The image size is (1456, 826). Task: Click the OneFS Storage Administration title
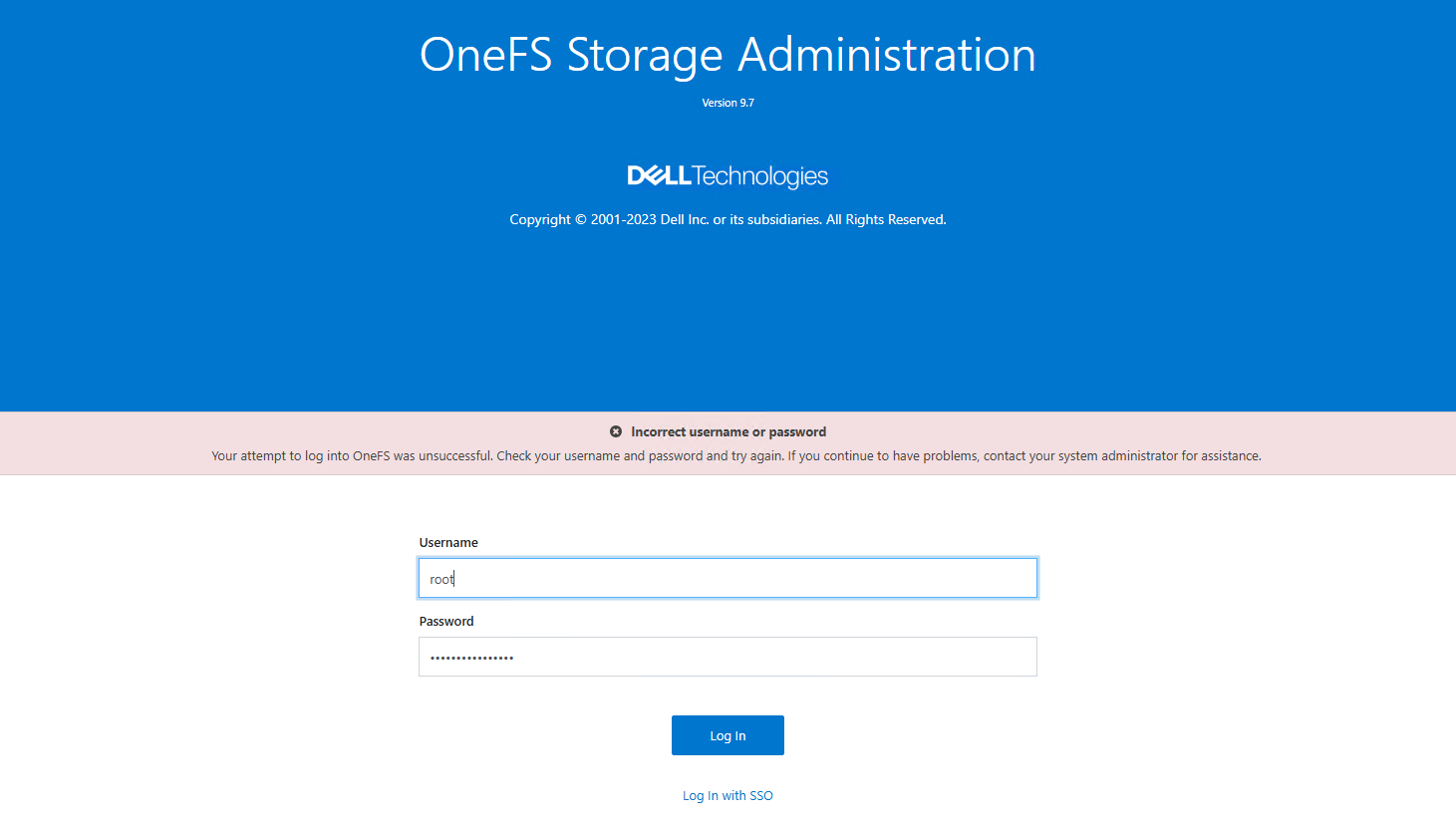click(728, 55)
